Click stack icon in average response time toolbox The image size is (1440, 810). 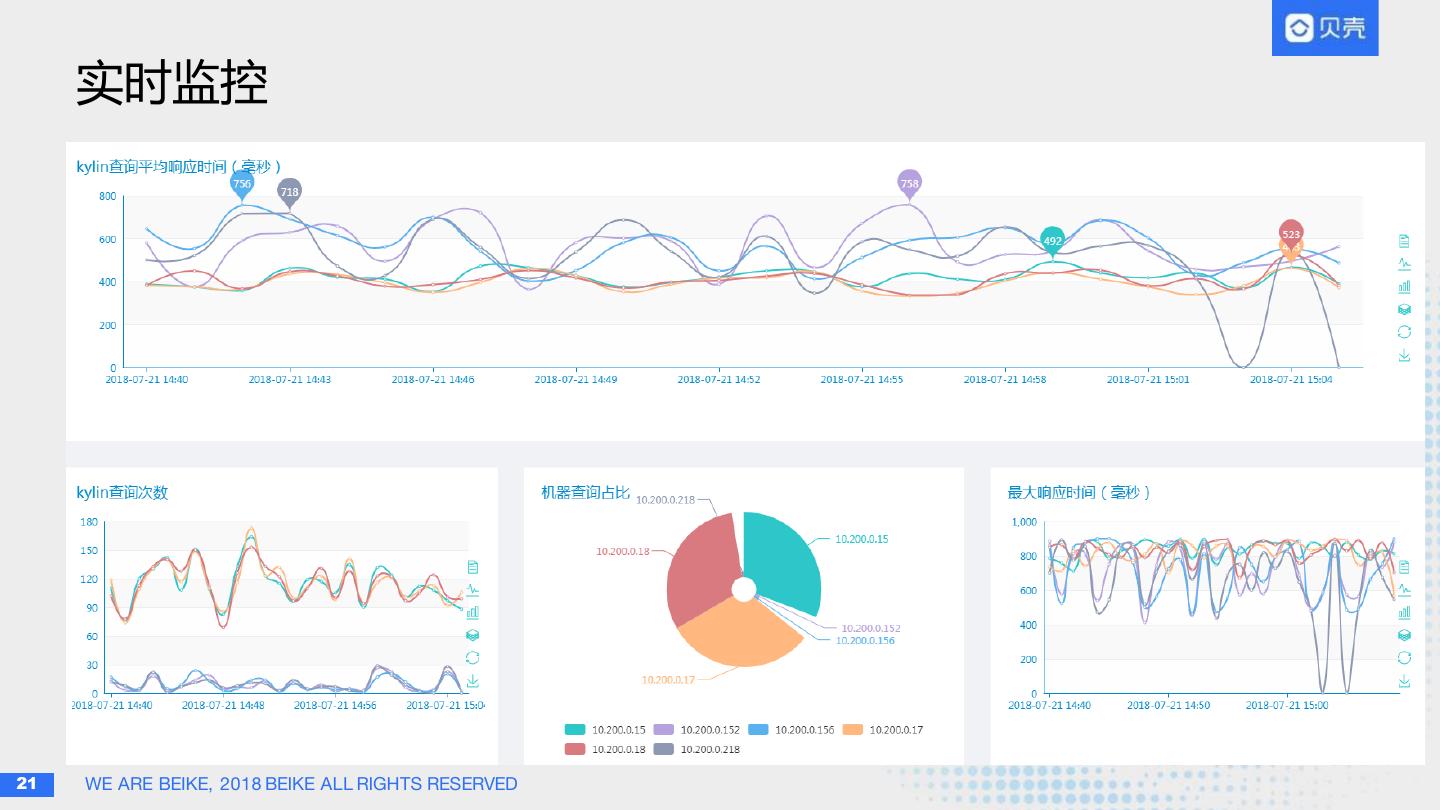[x=1404, y=309]
